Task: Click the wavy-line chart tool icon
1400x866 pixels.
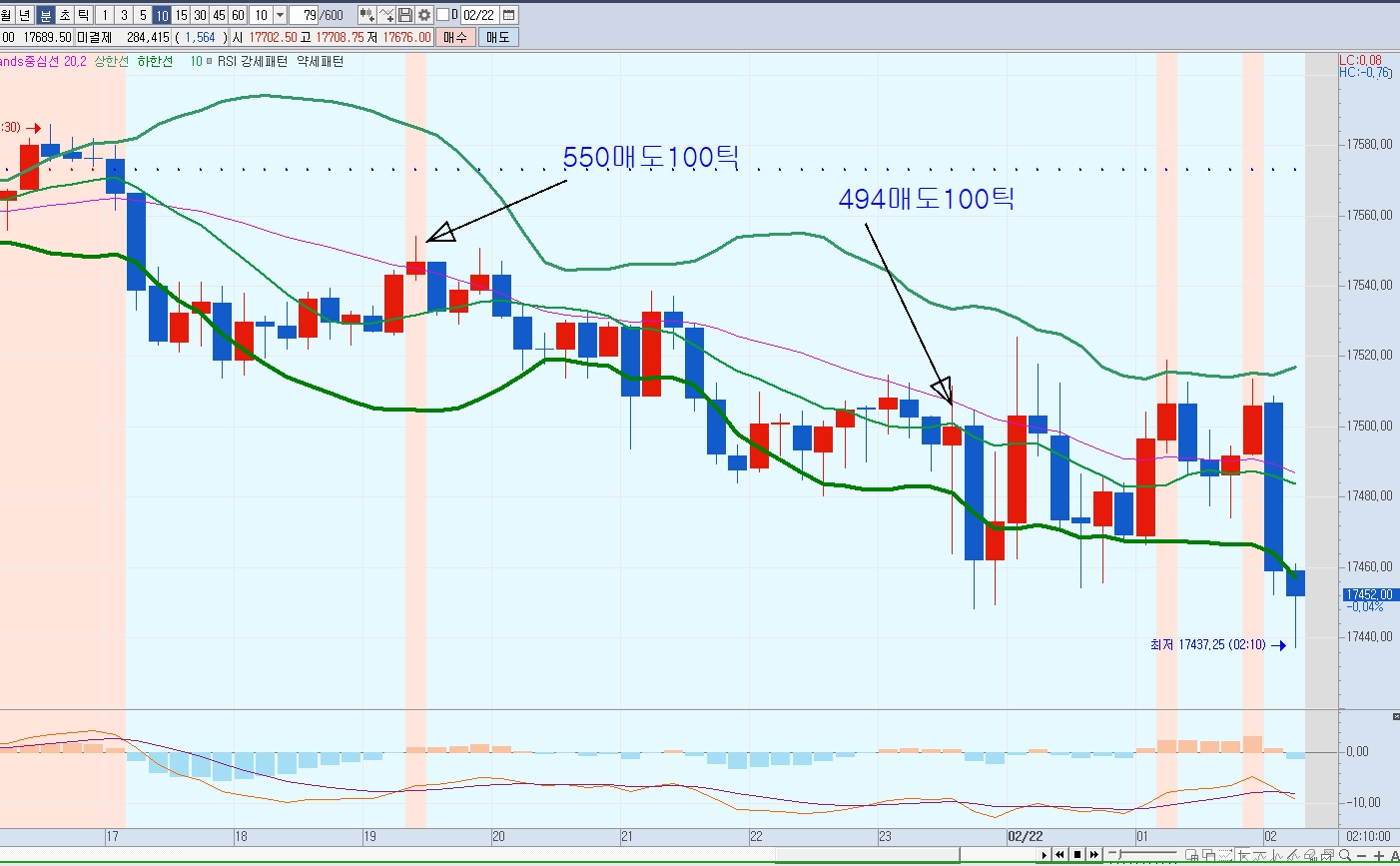Action: tap(1259, 855)
